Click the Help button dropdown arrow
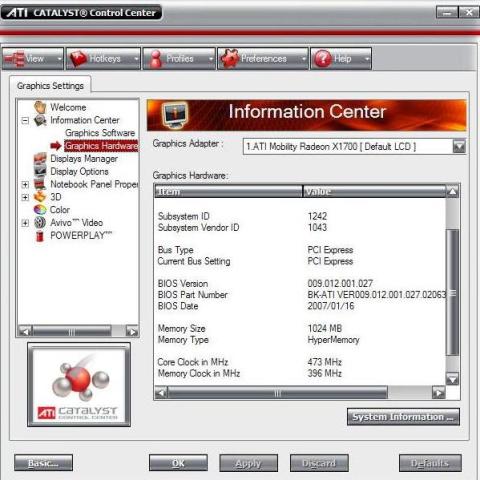480x480 pixels. pos(367,59)
